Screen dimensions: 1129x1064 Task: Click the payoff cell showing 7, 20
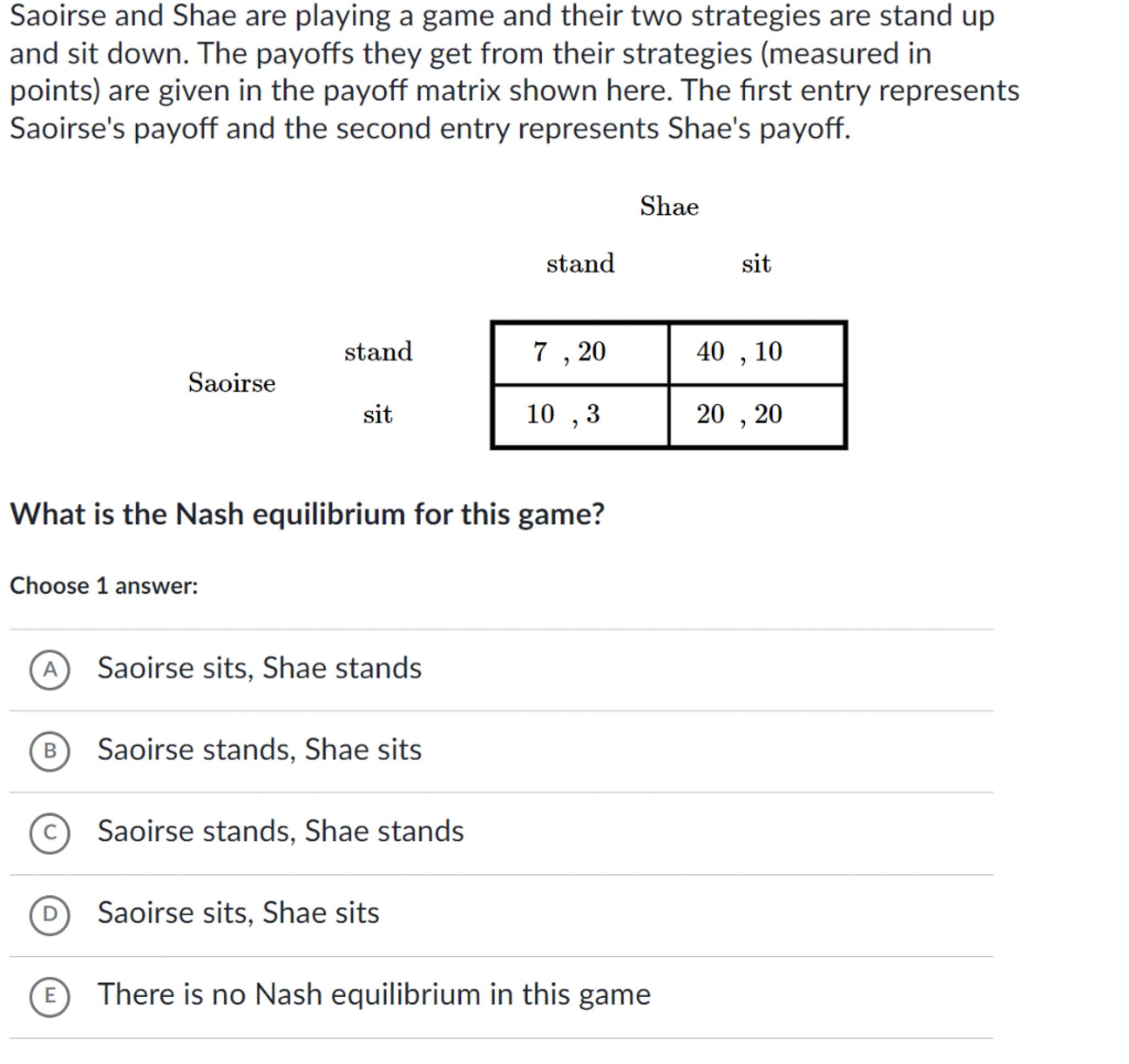coord(580,353)
